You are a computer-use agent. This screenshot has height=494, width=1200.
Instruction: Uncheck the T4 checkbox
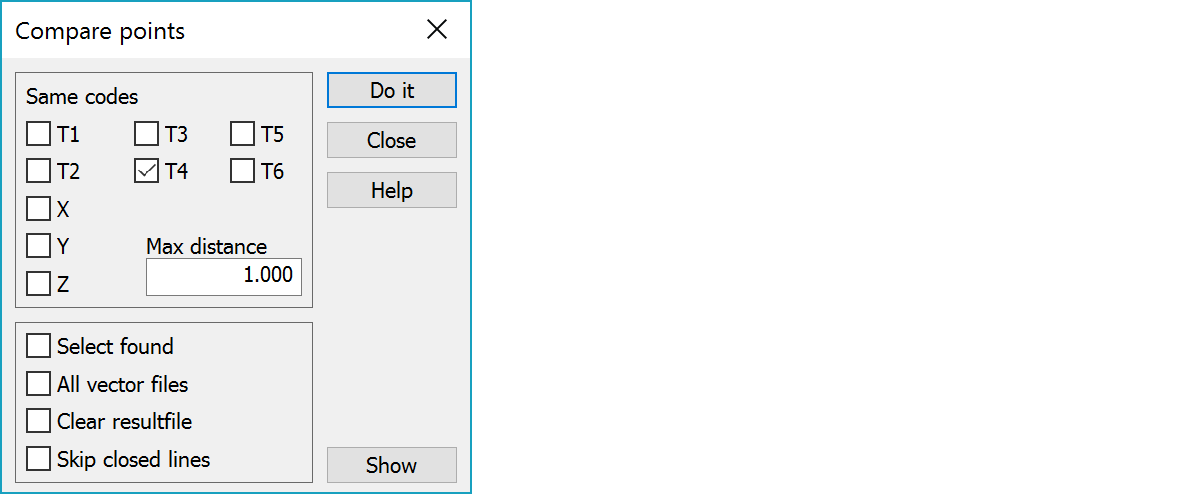(147, 172)
